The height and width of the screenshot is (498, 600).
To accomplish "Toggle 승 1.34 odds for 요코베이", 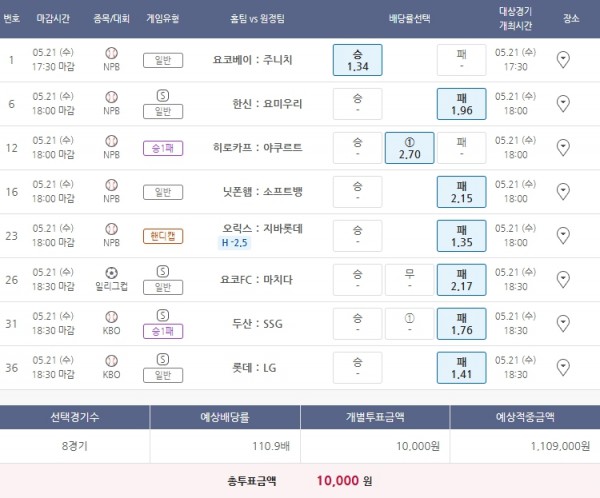I will (358, 60).
